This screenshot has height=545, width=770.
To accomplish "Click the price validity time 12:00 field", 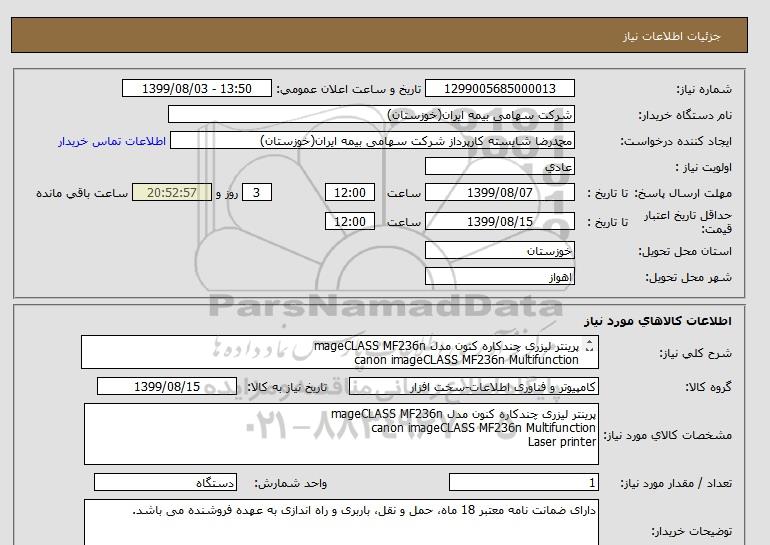I will [350, 221].
